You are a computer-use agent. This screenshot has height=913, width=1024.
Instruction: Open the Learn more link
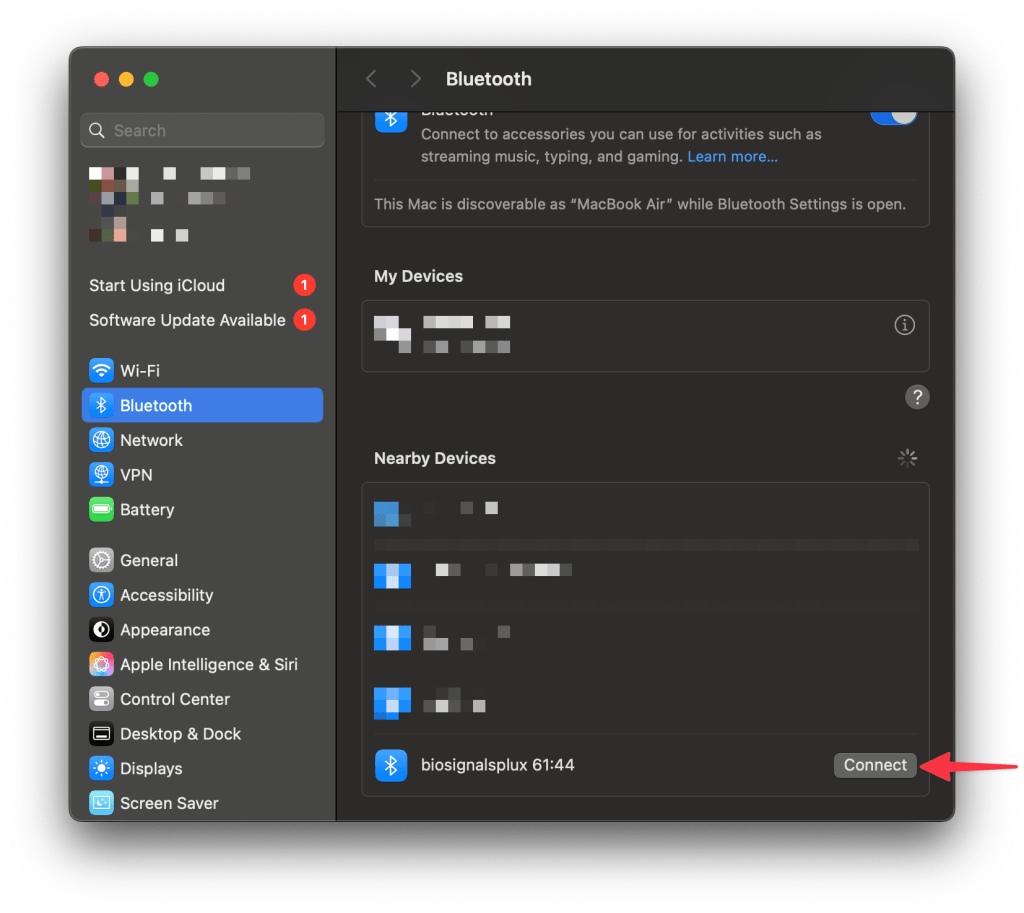pyautogui.click(x=732, y=157)
